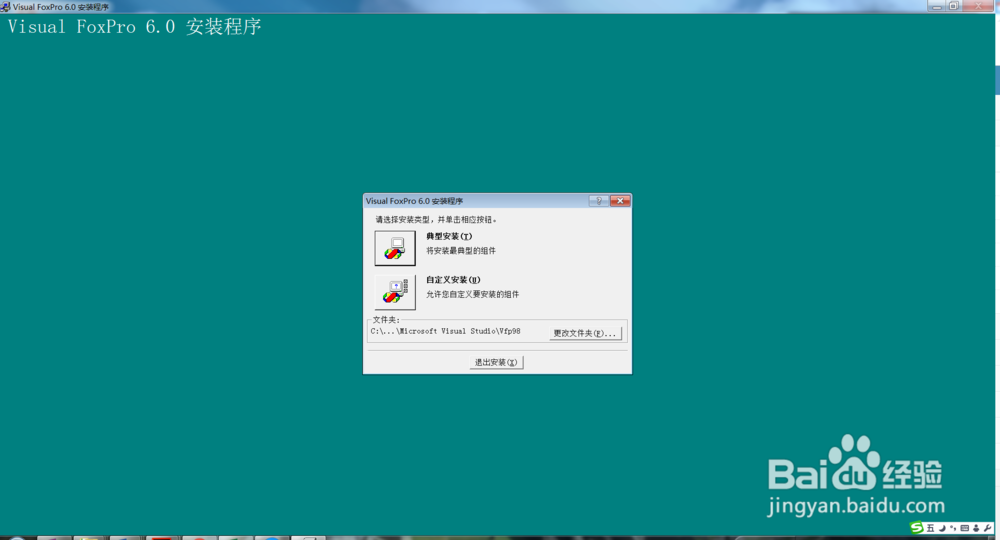Click the 自定义安装(U) label text
Screen dimensions: 1000x540
pos(453,280)
